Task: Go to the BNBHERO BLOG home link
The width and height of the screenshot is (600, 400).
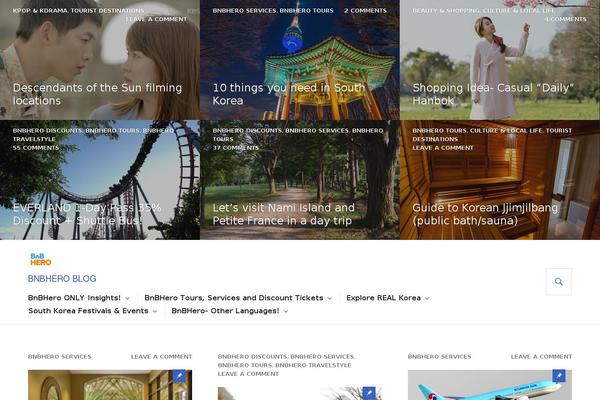Action: point(62,279)
